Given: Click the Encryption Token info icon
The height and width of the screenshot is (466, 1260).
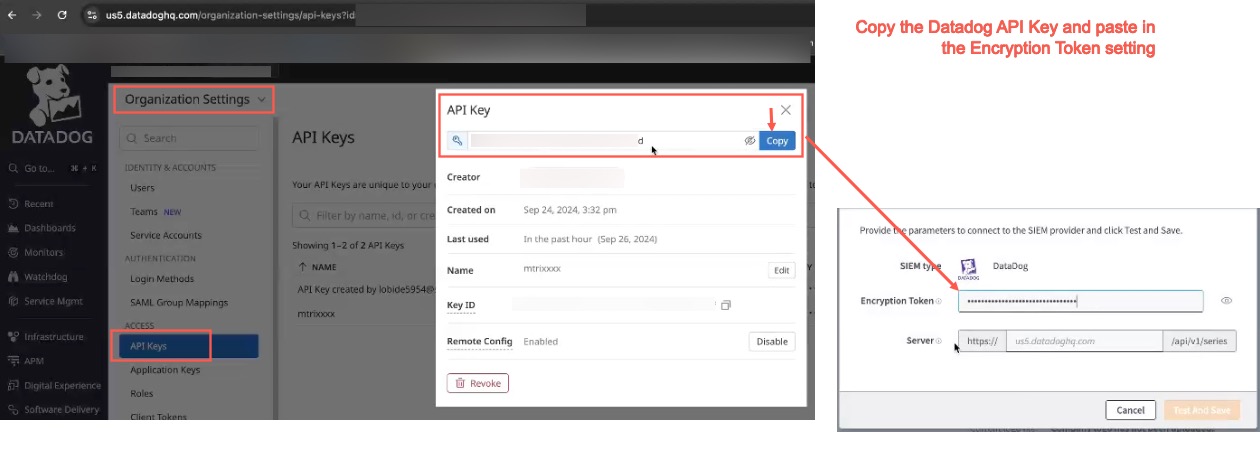Looking at the screenshot, I should pyautogui.click(x=939, y=301).
